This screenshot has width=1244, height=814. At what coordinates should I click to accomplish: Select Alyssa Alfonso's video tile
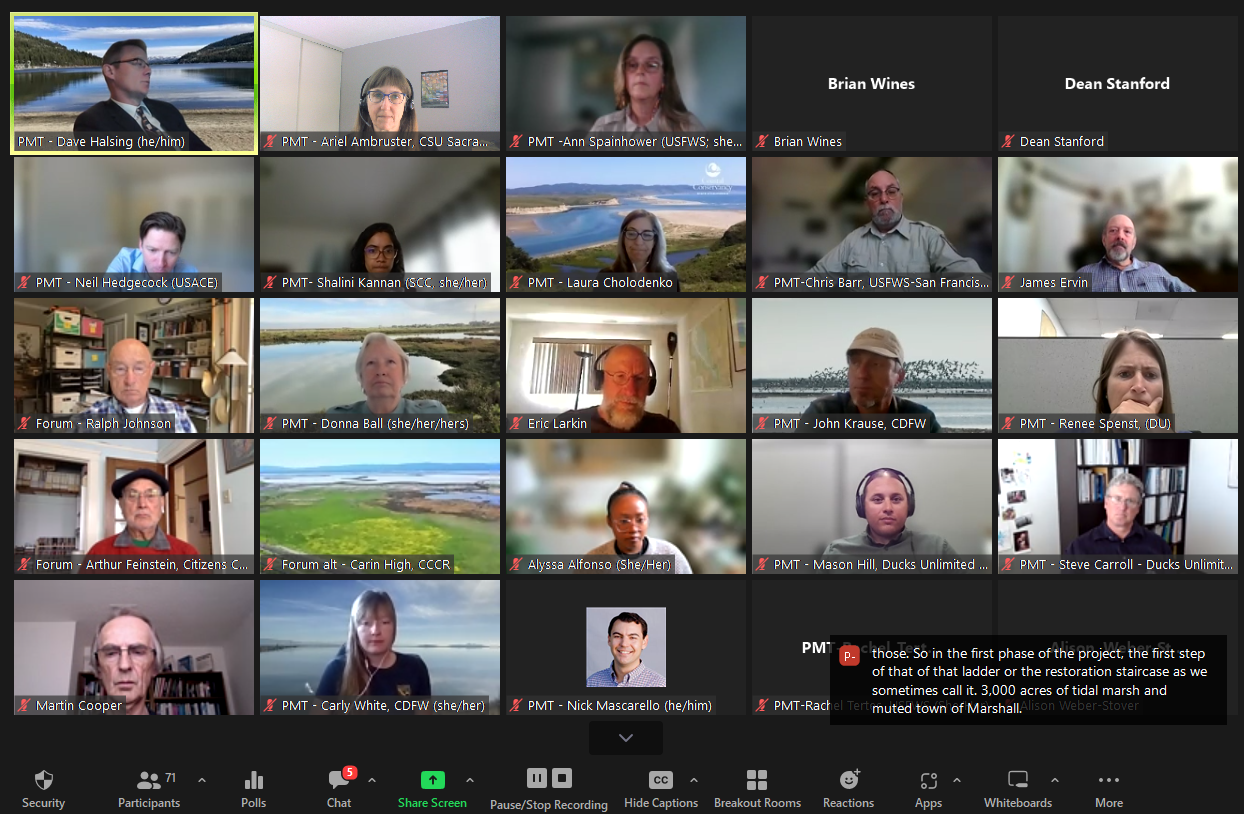pos(626,507)
